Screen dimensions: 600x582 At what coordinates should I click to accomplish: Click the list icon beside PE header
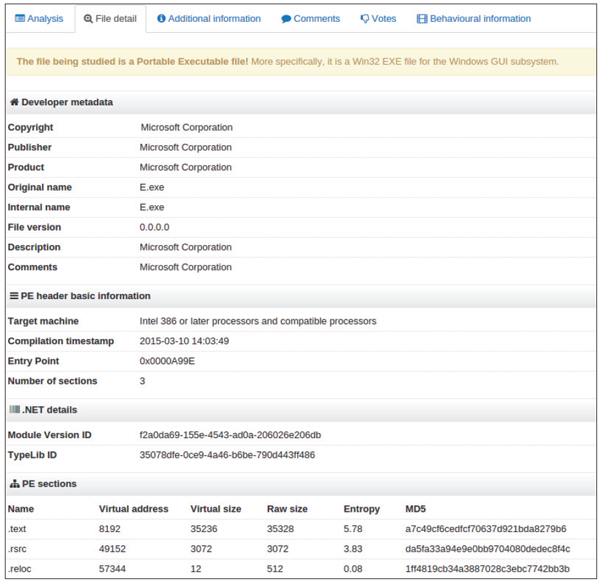pyautogui.click(x=14, y=296)
